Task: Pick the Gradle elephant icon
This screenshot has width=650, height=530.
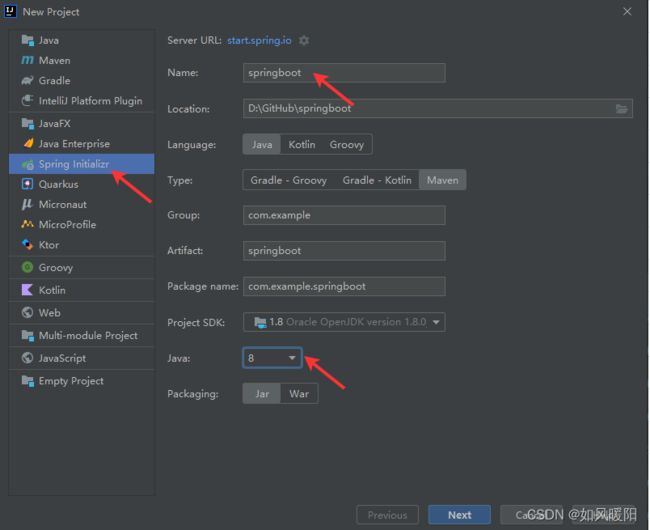Action: (x=27, y=80)
